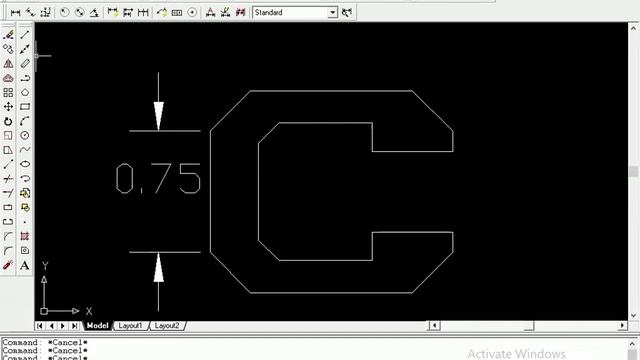Click the vertical scrollbar up arrow
The width and height of the screenshot is (640, 360).
tap(633, 29)
